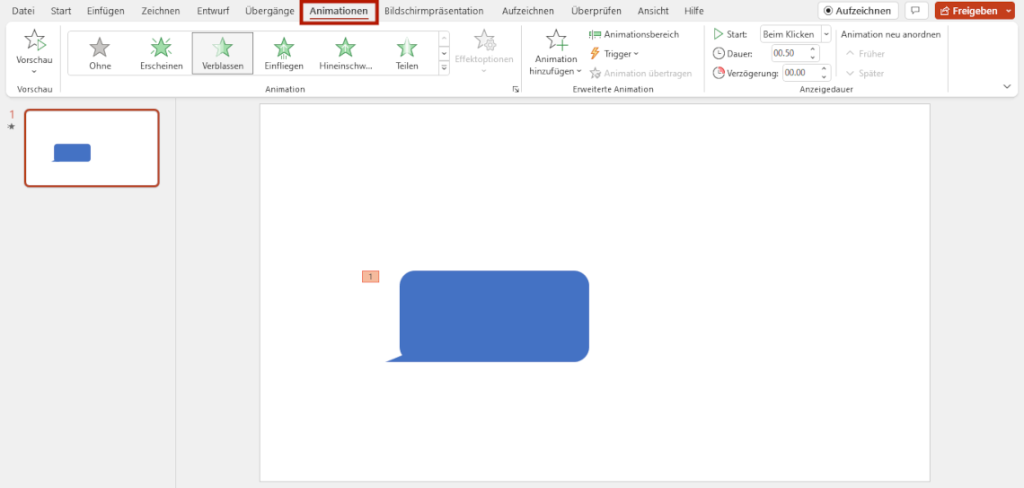Expand the full animation gallery
The image size is (1024, 488).
(445, 67)
